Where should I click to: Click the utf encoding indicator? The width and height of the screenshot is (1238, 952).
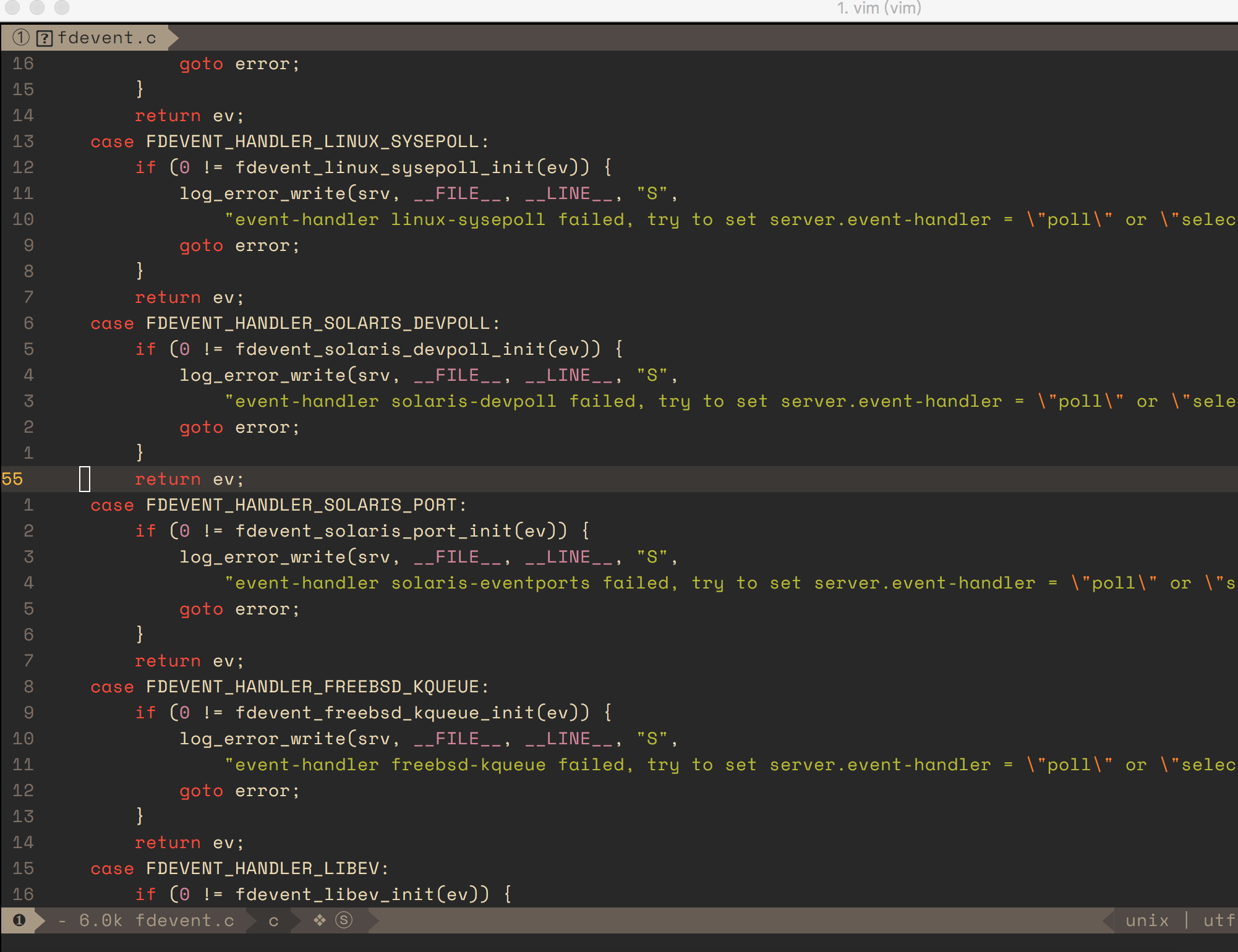(1219, 920)
